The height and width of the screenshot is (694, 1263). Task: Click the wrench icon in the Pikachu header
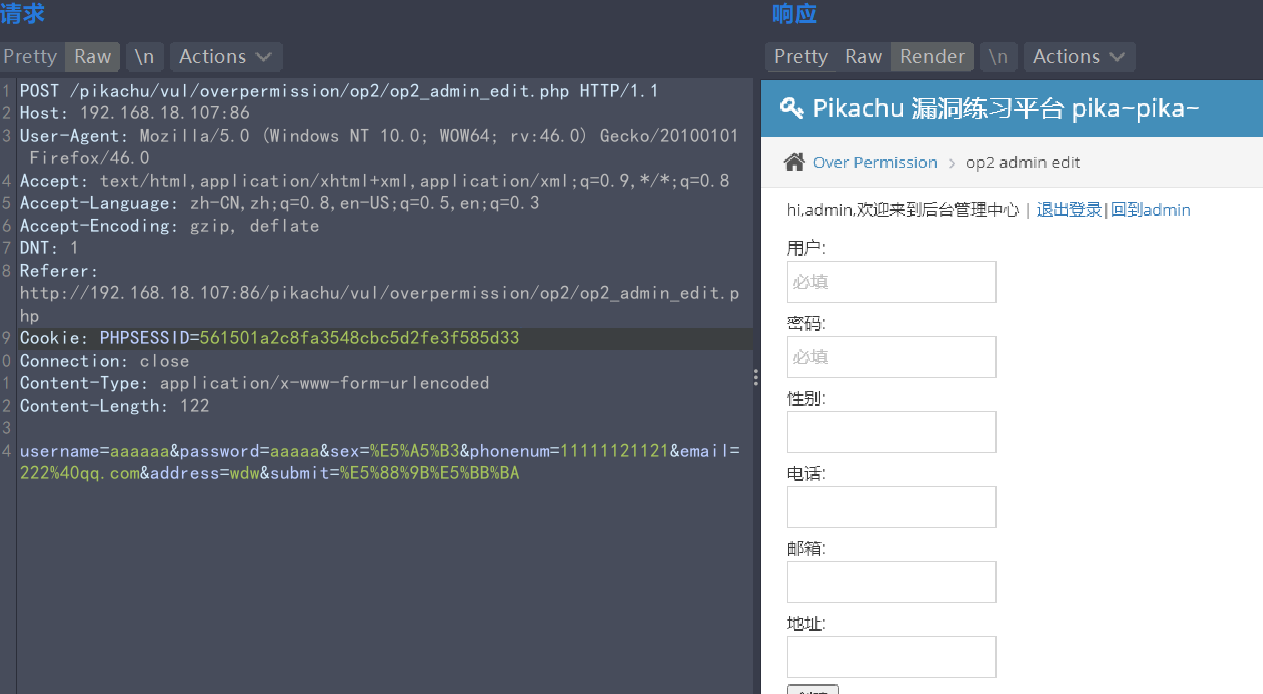(790, 108)
